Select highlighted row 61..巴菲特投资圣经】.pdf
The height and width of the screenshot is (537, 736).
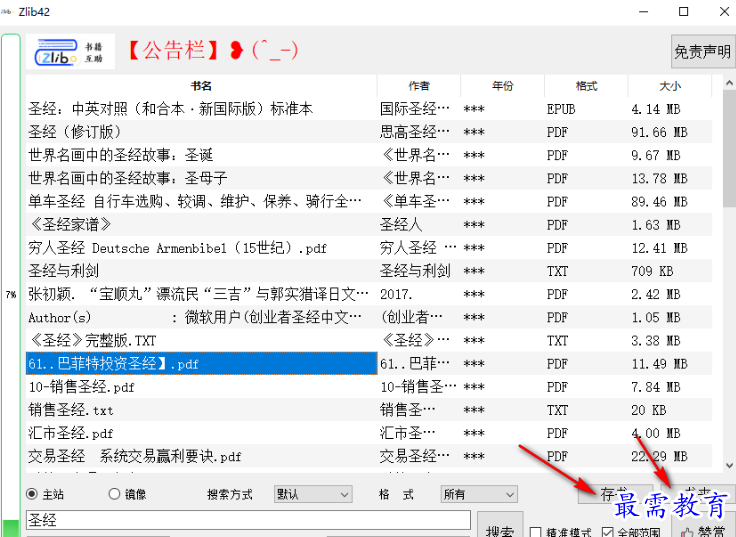tap(369, 364)
